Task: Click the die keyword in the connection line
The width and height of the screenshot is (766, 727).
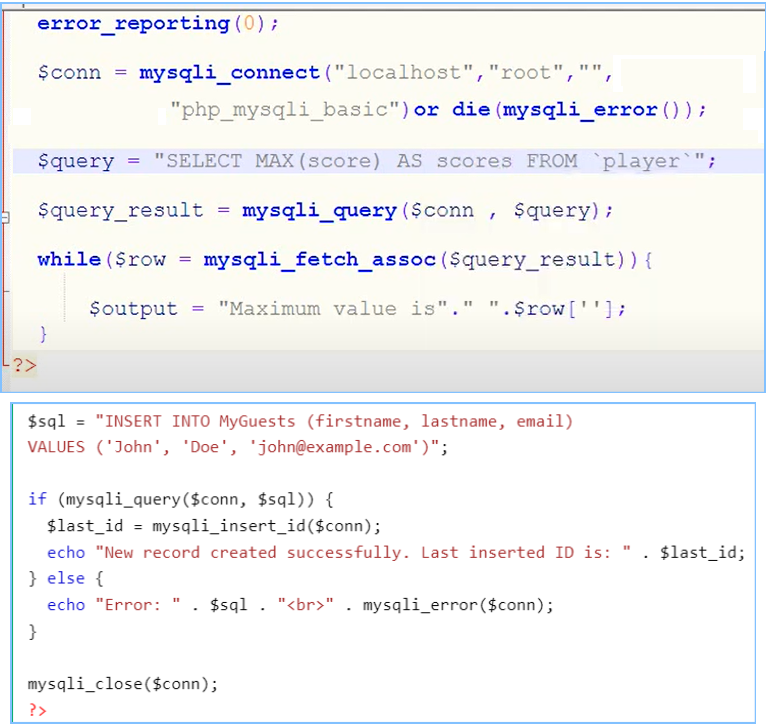Action: click(x=470, y=110)
